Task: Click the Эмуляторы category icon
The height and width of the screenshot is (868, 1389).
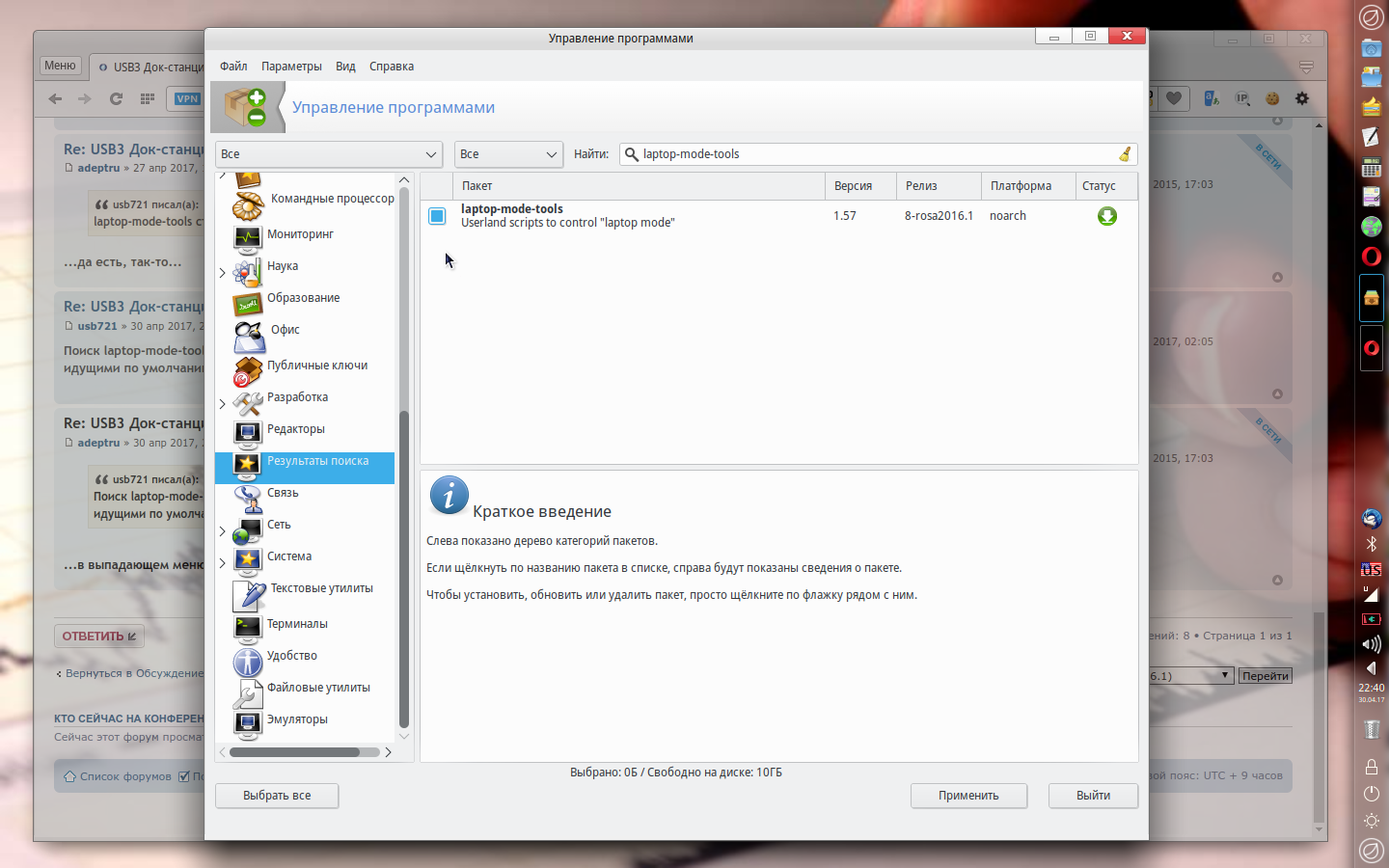Action: click(x=248, y=725)
